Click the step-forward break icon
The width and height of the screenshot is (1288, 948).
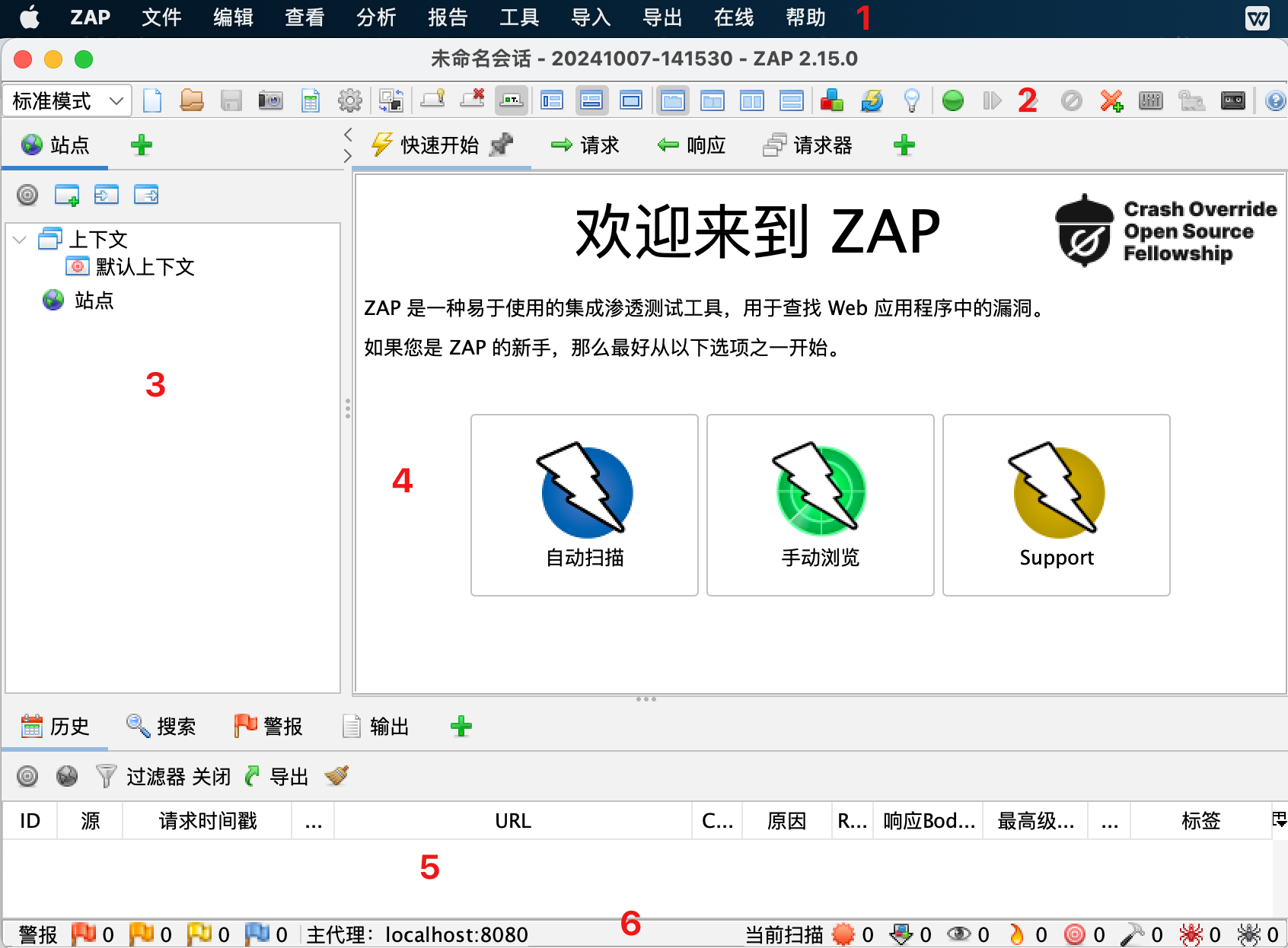click(992, 100)
